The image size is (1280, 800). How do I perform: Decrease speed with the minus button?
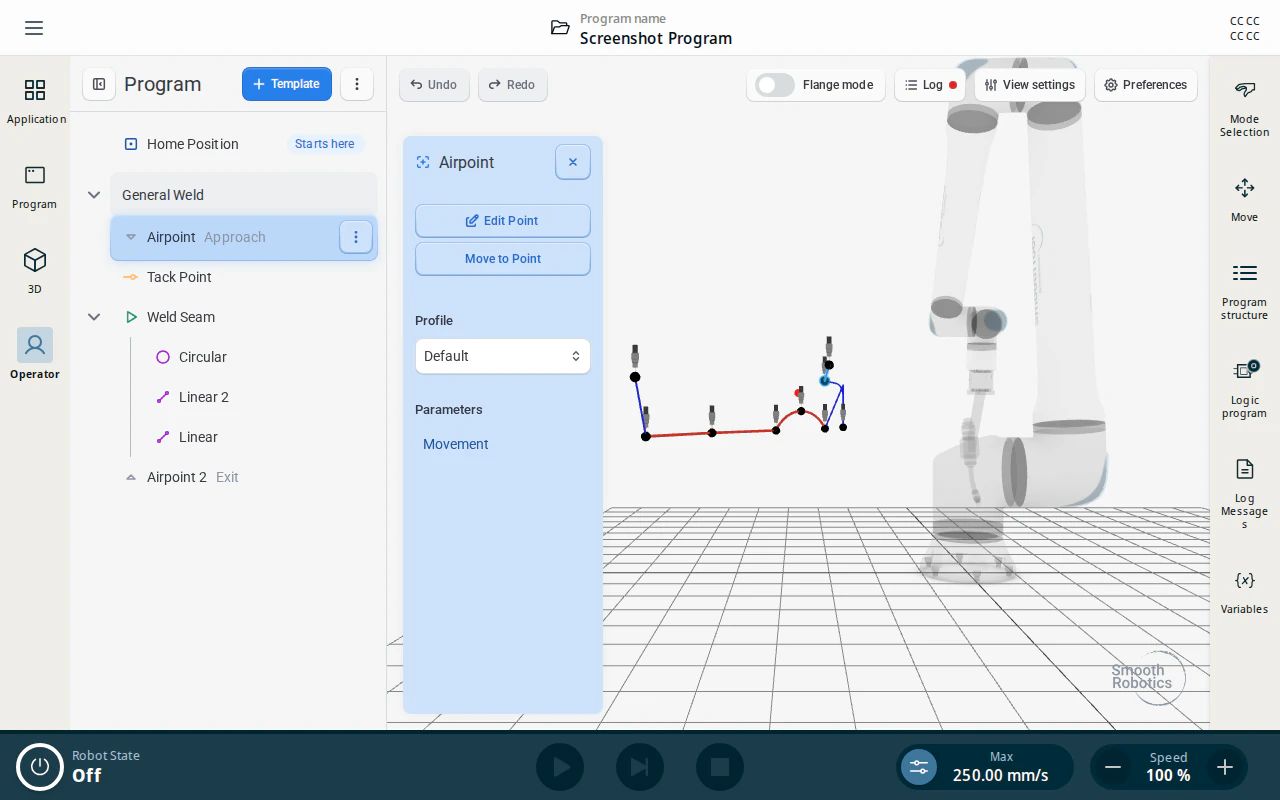pyautogui.click(x=1113, y=767)
